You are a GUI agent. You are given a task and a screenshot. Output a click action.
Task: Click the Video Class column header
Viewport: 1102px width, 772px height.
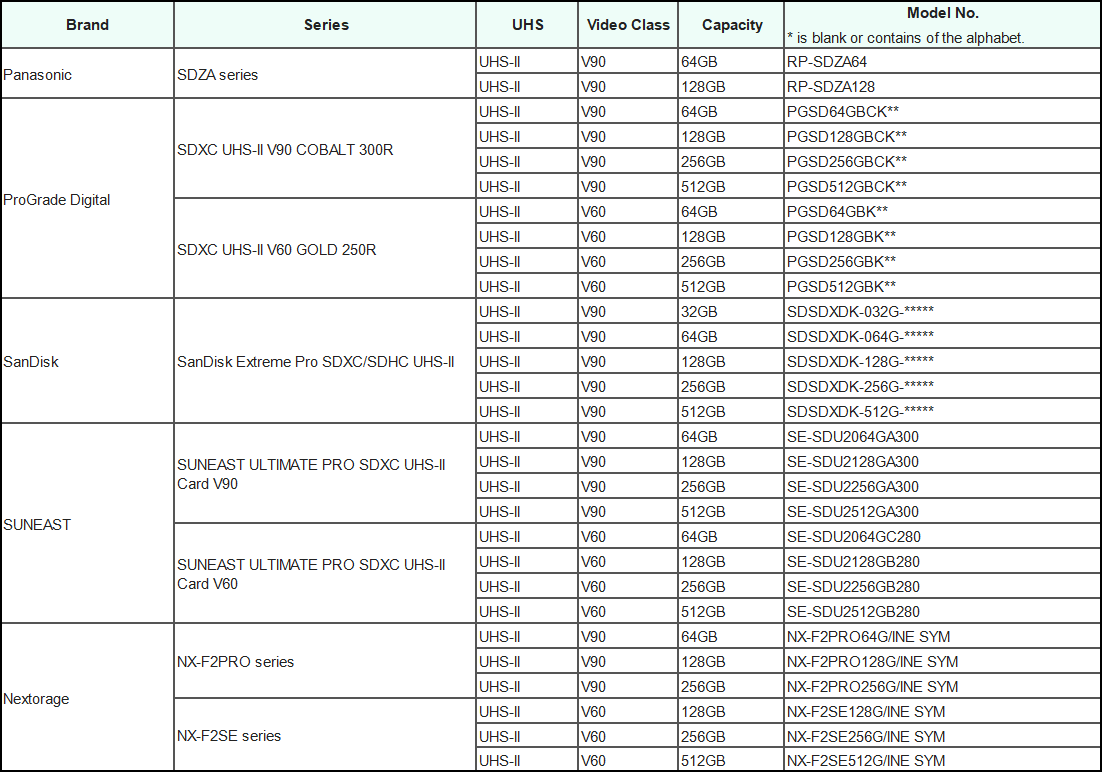(628, 25)
